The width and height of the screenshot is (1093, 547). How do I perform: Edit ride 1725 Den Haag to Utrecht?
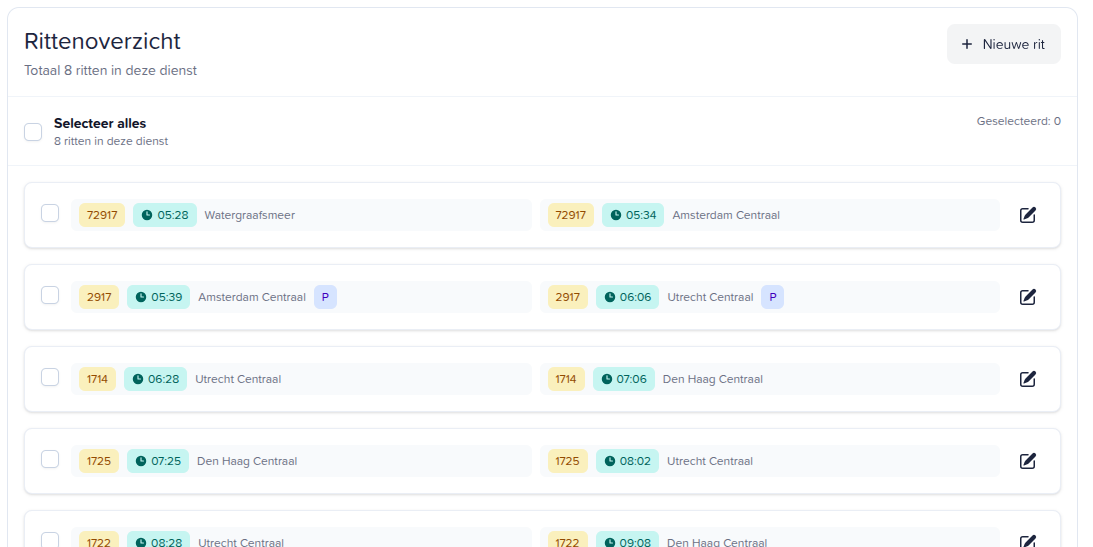(x=1027, y=461)
